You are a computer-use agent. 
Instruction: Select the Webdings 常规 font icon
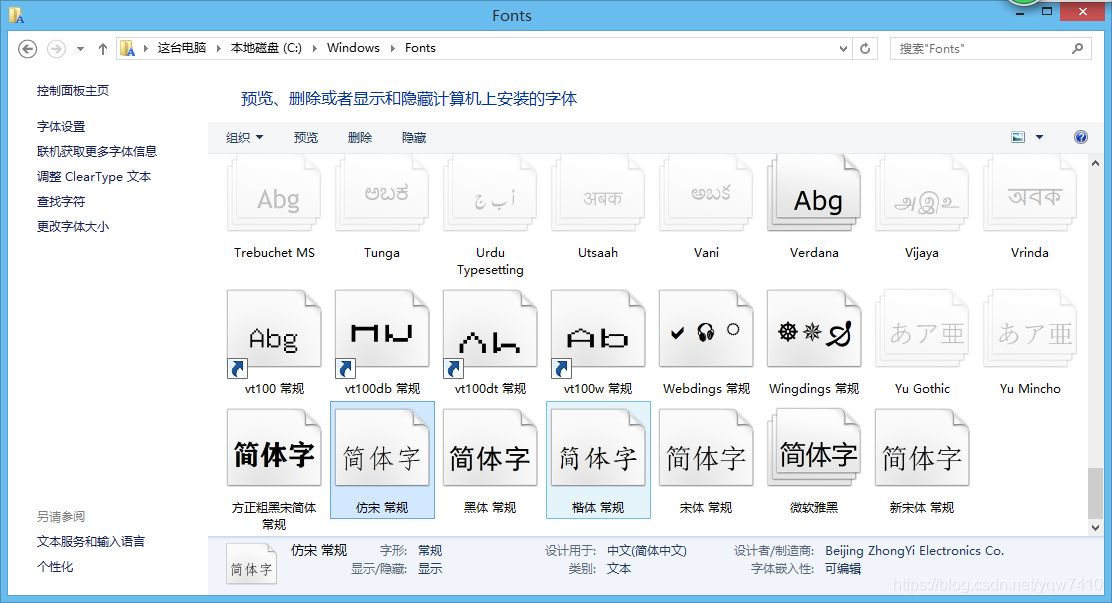706,329
